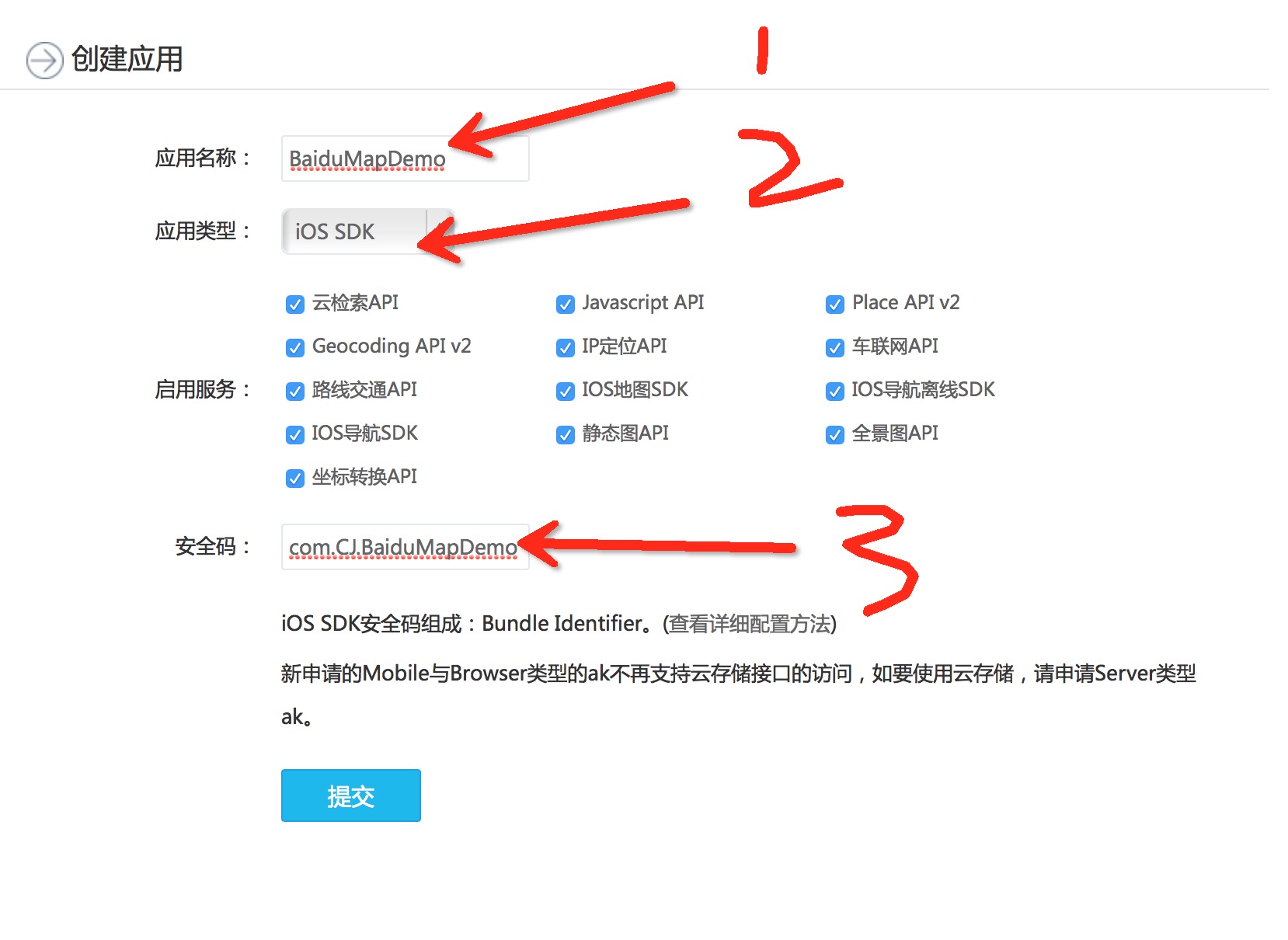
Task: Toggle the IOS导航离线SDK checkbox
Action: (834, 391)
